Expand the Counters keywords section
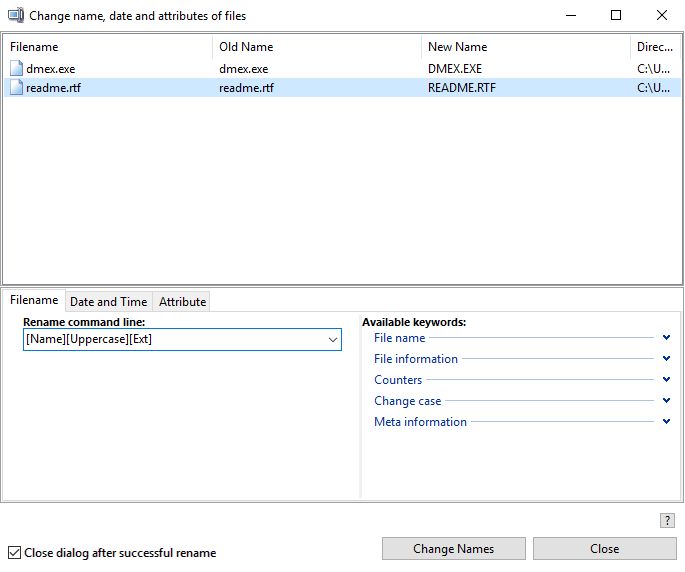 [x=666, y=380]
